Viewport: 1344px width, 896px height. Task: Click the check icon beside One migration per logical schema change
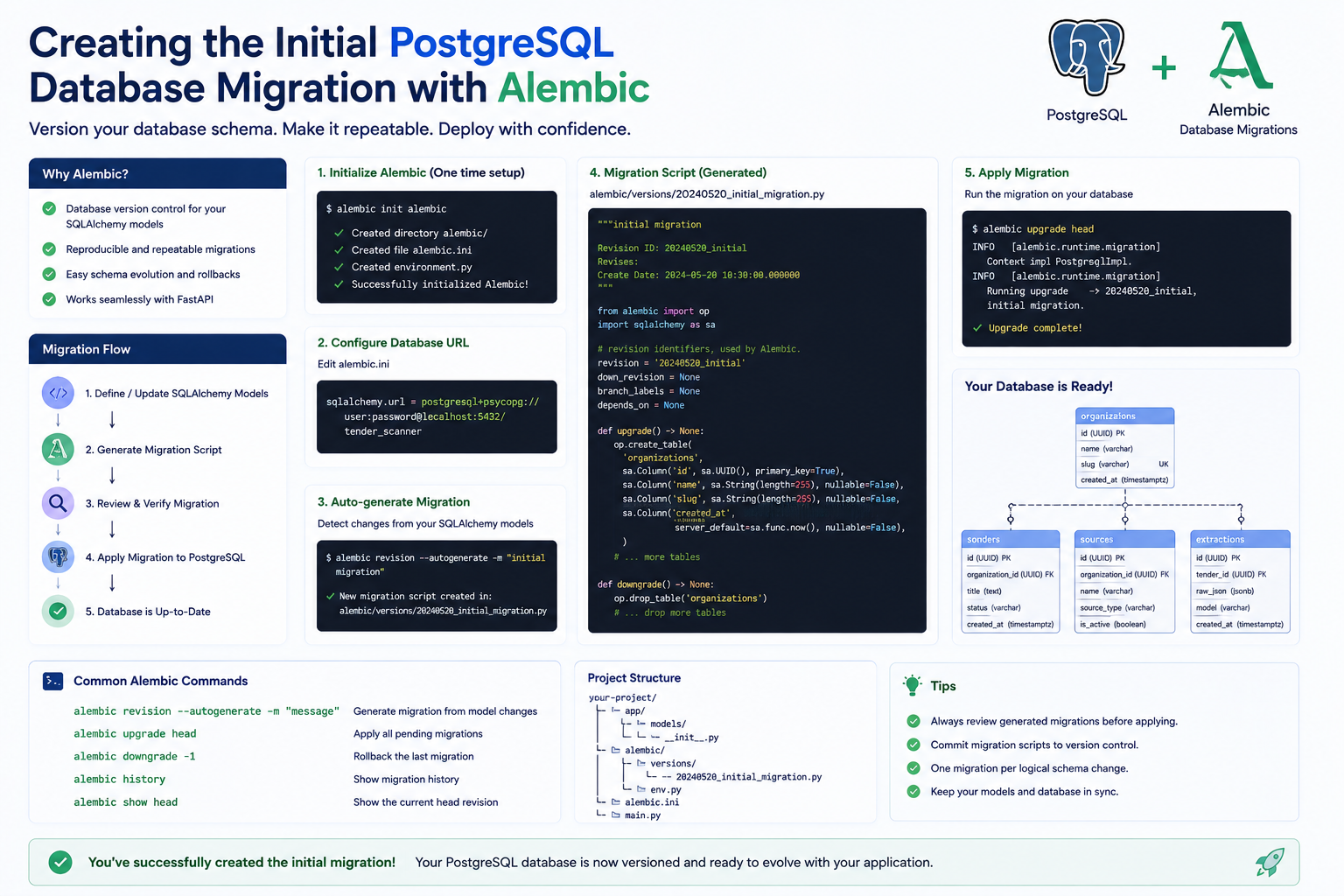click(x=913, y=768)
